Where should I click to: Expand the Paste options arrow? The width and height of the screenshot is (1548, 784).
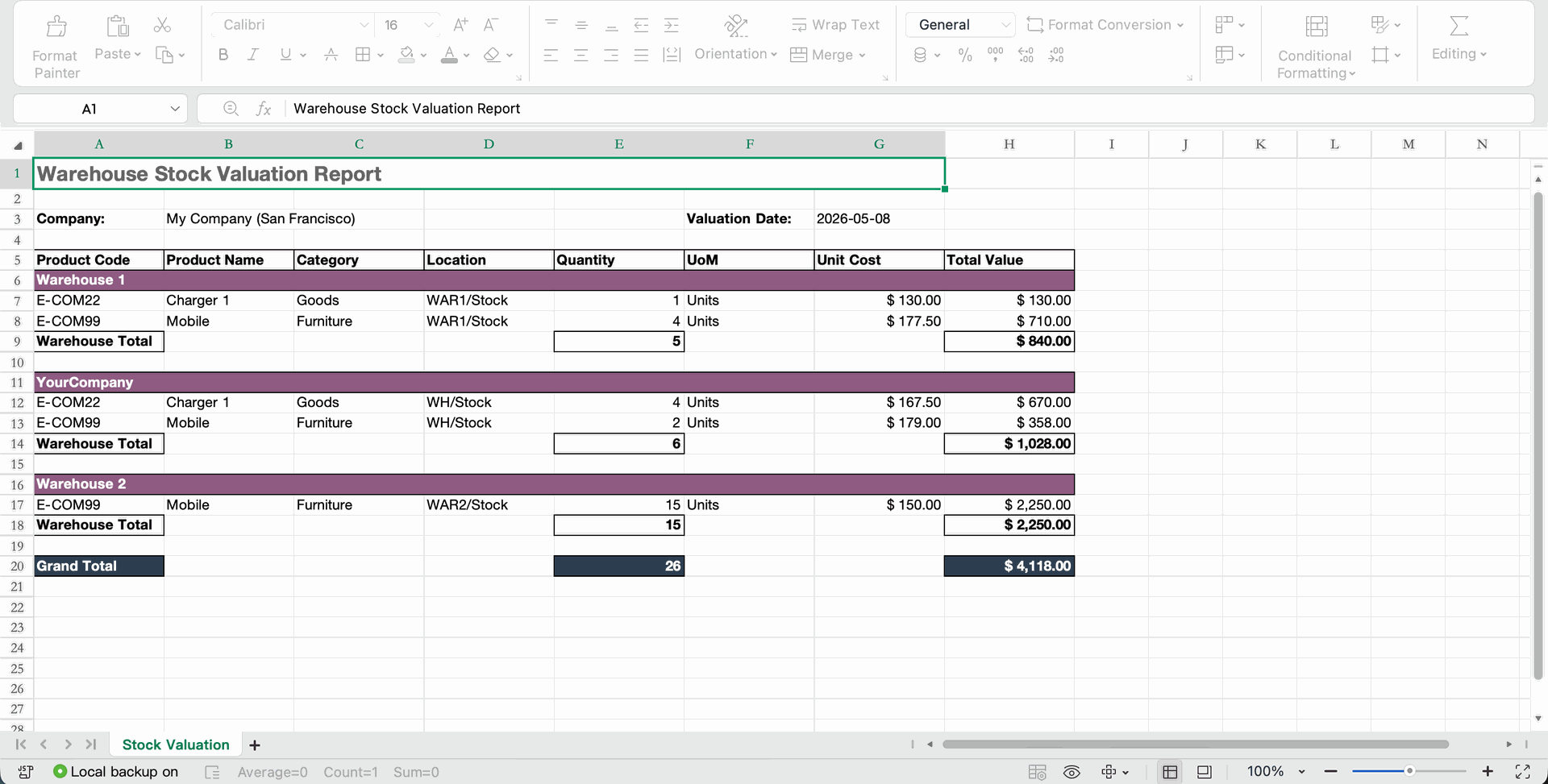pos(138,55)
